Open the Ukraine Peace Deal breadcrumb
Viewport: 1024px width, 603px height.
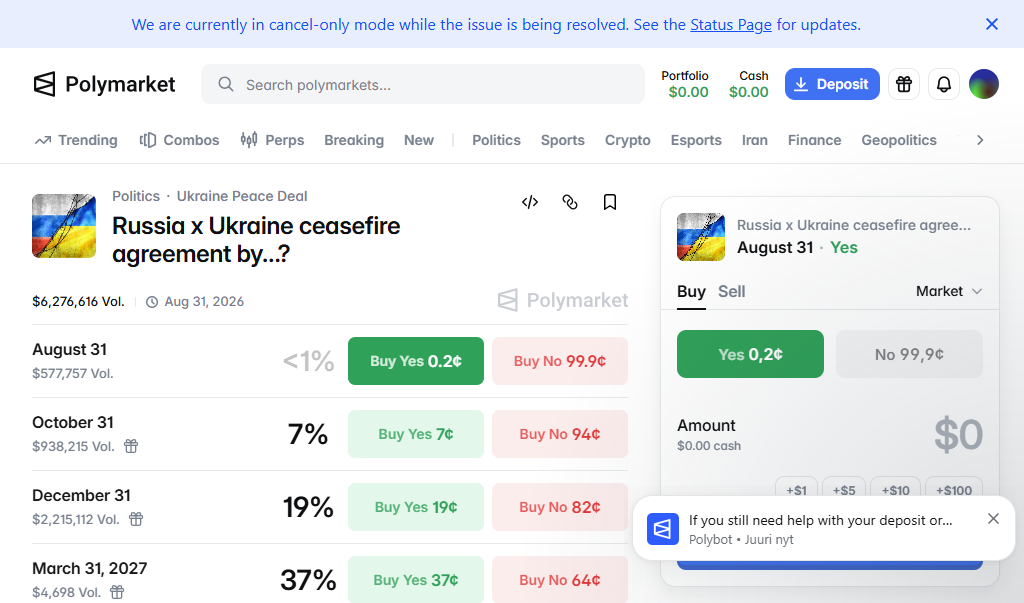click(242, 196)
